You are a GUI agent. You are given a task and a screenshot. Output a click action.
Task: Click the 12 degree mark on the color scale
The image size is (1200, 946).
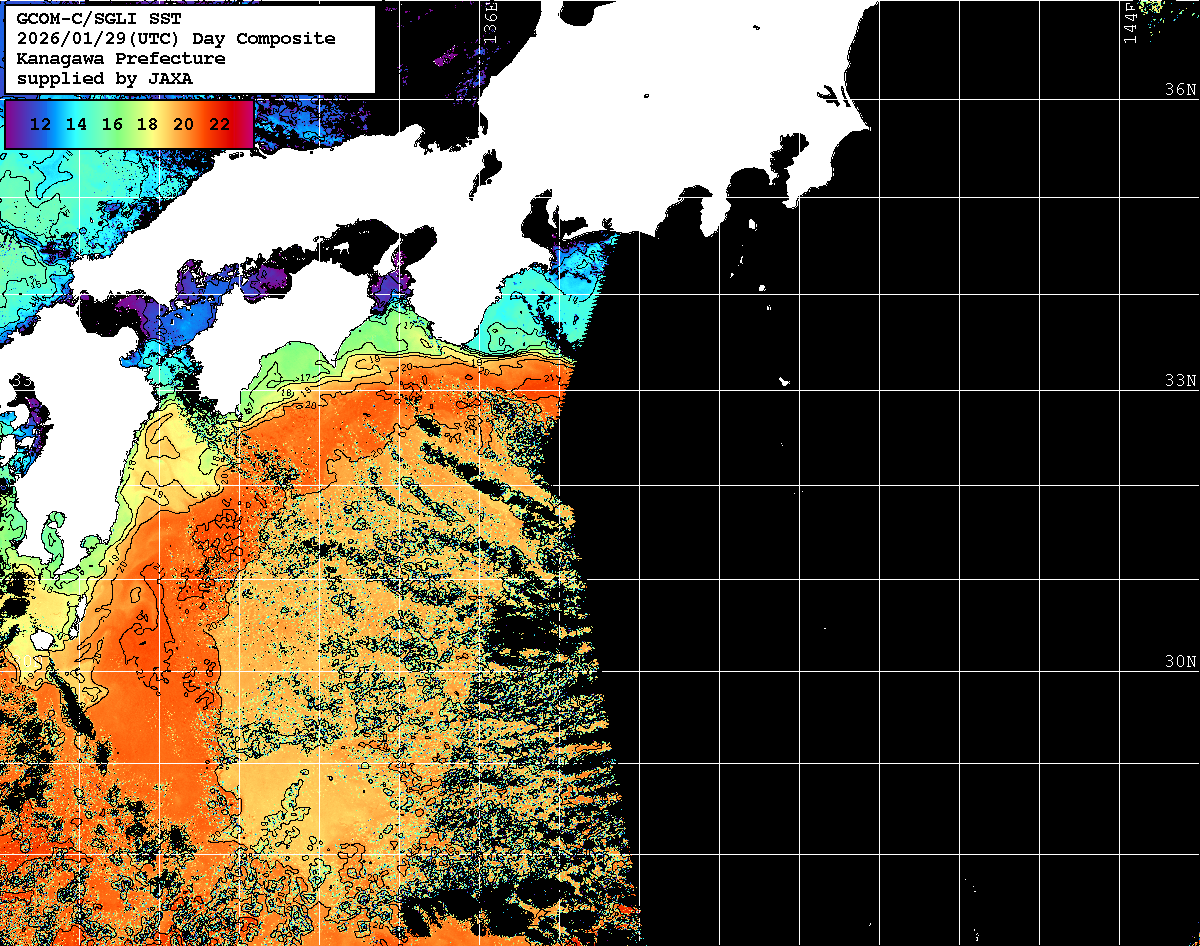41,125
